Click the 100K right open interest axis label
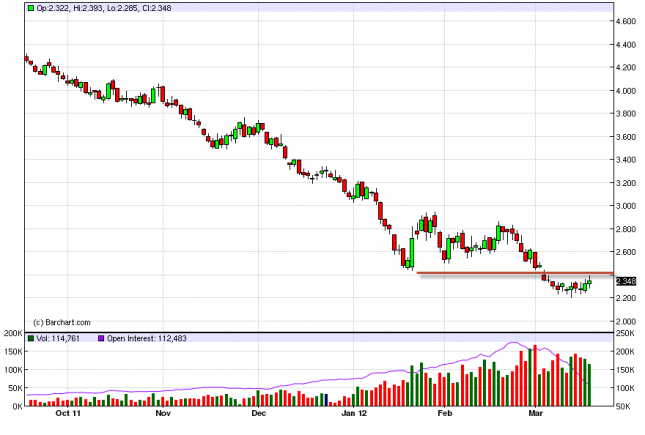Screen dimensions: 645x435 625,388
